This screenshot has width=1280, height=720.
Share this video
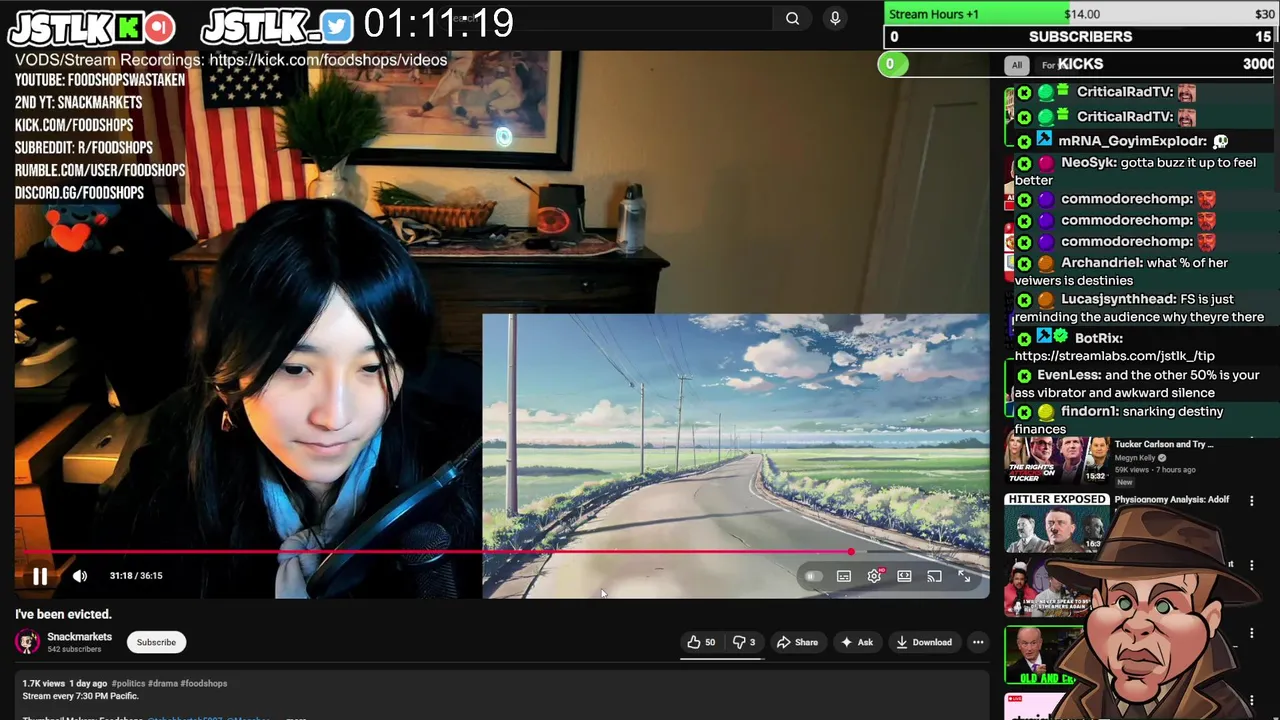pos(797,642)
